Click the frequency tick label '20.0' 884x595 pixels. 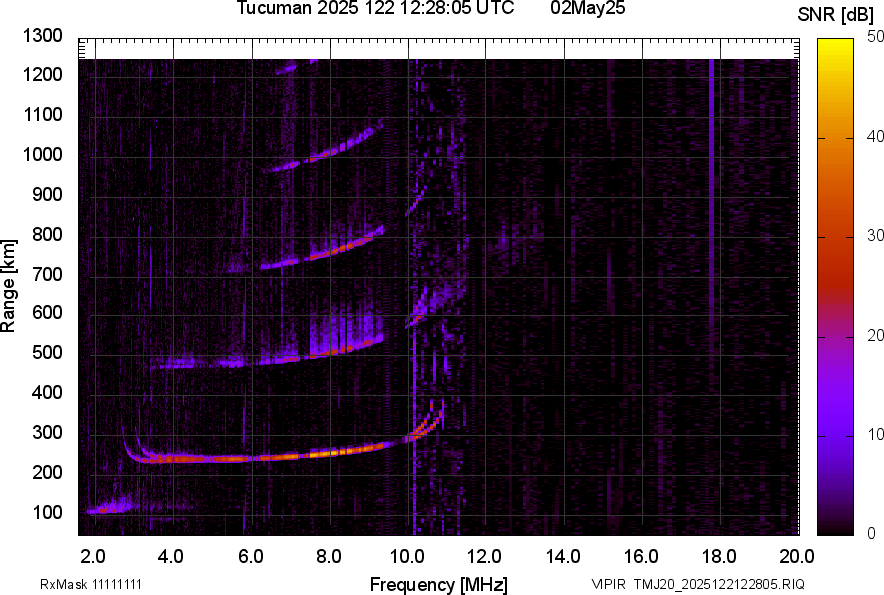point(797,557)
